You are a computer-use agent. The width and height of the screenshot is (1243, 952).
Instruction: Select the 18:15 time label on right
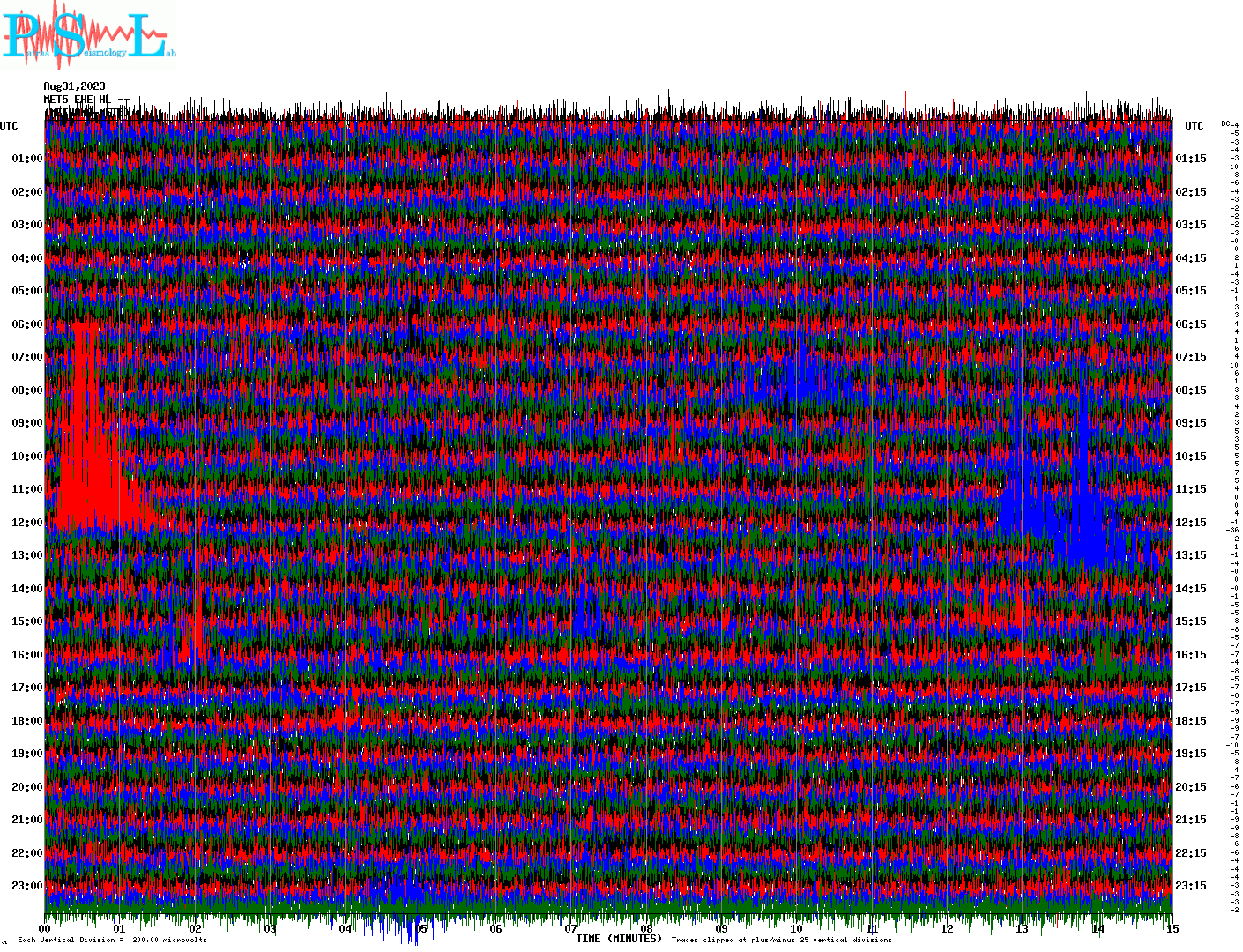(x=1191, y=721)
